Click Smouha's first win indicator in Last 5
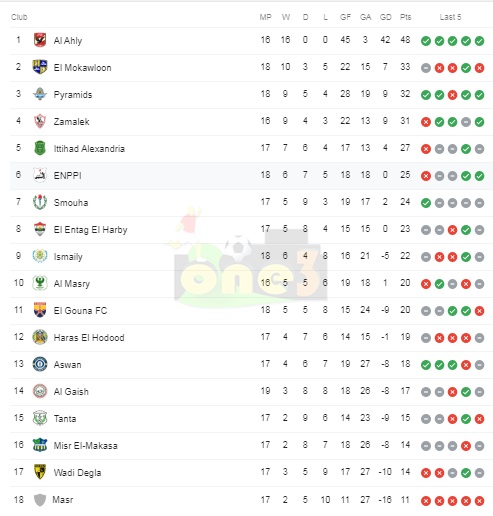The height and width of the screenshot is (516, 493). coord(426,203)
